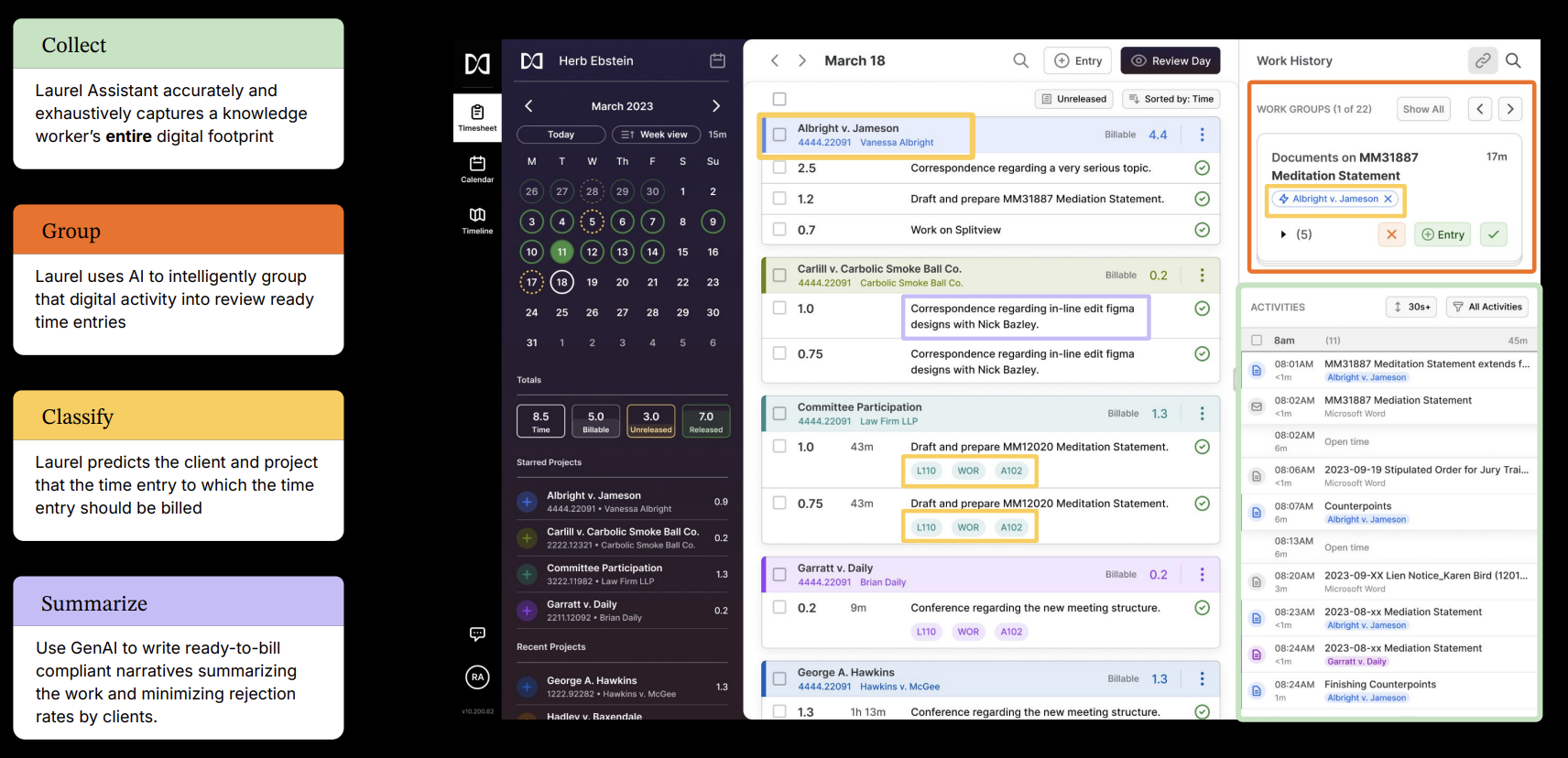The image size is (1568, 758).
Task: Open calendar icon next to Herb Ebstein
Action: coord(717,60)
